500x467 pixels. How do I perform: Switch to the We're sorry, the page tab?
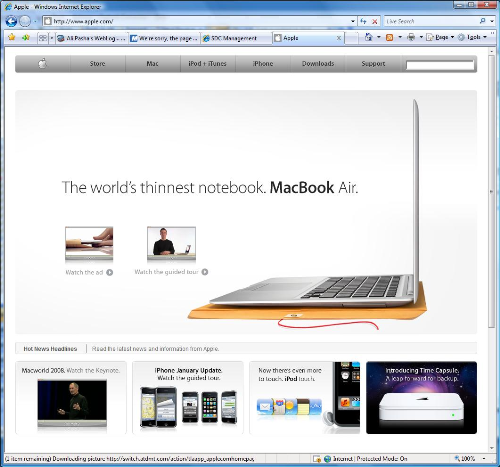coord(165,38)
